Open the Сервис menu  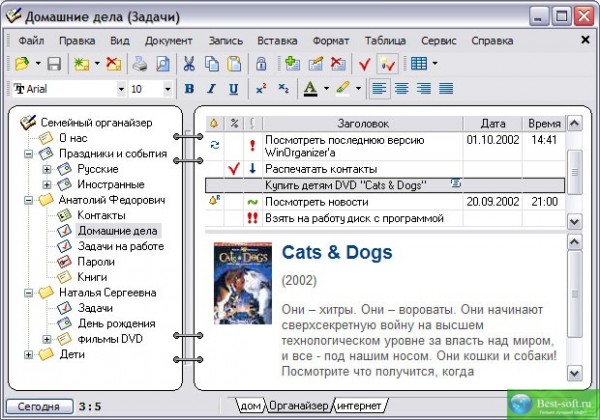click(x=439, y=41)
